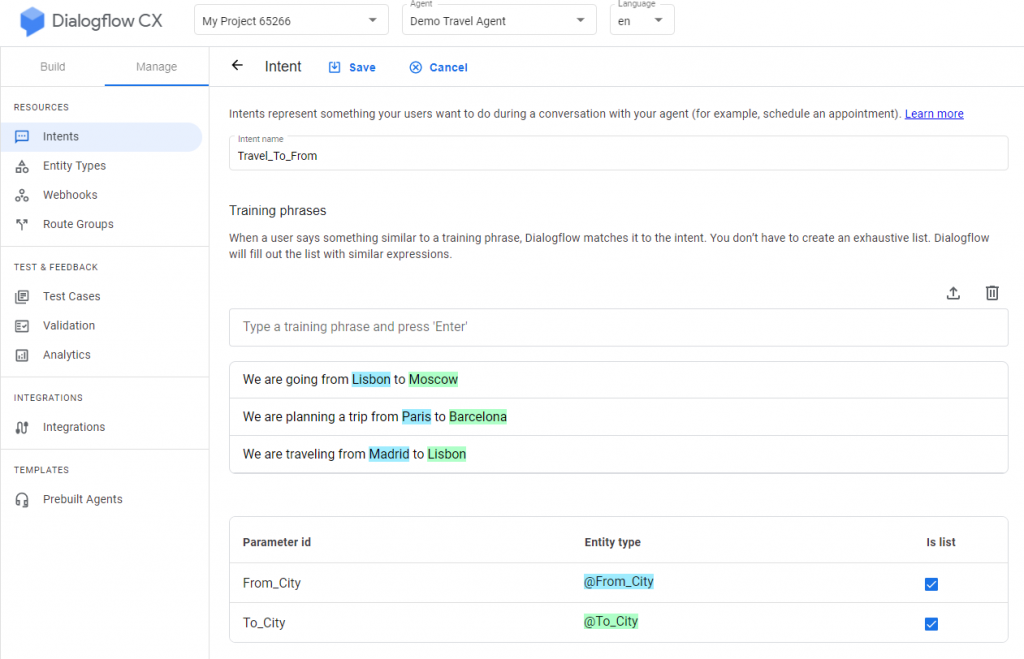Select the phrase about Paris to Barcelona
Image resolution: width=1024 pixels, height=659 pixels.
[x=618, y=417]
